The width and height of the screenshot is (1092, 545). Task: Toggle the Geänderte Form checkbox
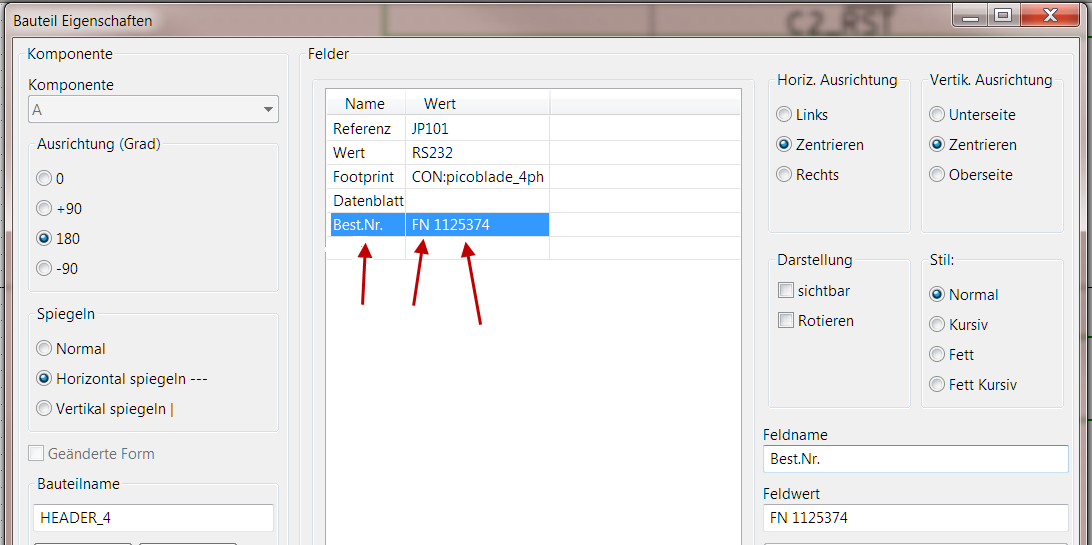(x=36, y=454)
